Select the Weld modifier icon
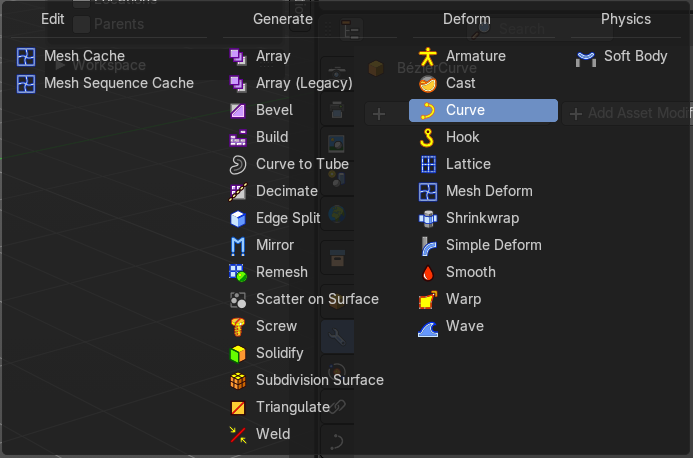 pyautogui.click(x=238, y=434)
